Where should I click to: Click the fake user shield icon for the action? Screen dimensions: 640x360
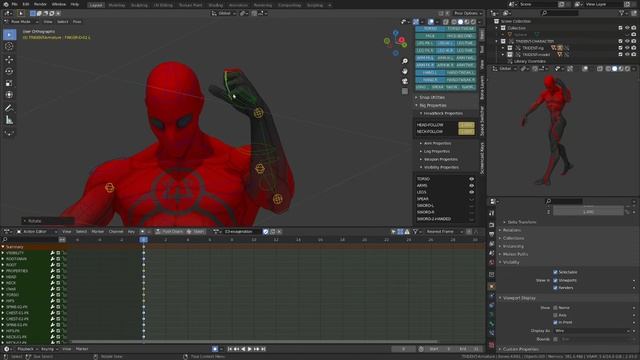265,231
